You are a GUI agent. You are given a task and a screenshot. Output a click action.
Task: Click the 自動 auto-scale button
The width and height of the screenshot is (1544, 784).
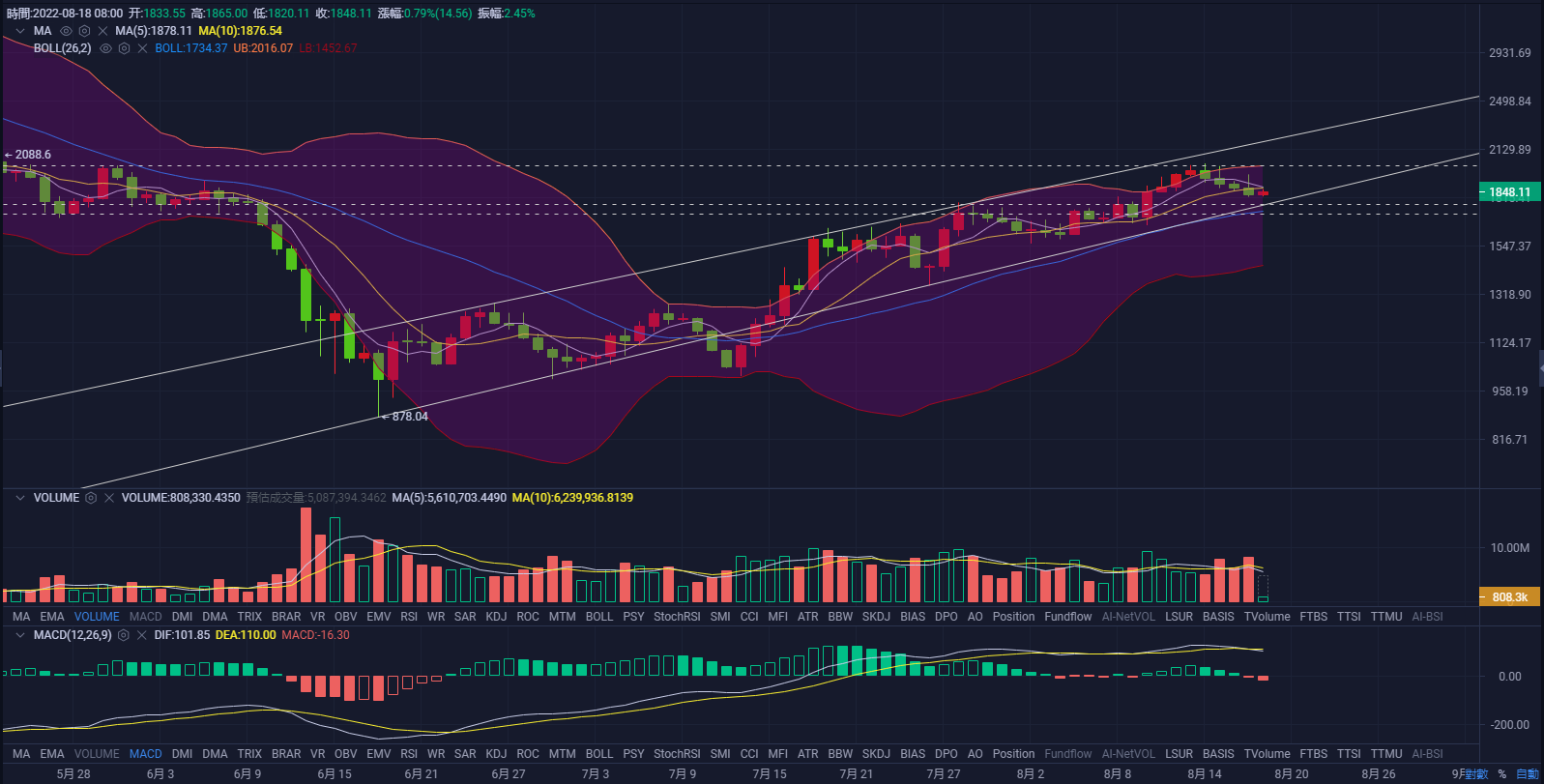tap(1527, 774)
